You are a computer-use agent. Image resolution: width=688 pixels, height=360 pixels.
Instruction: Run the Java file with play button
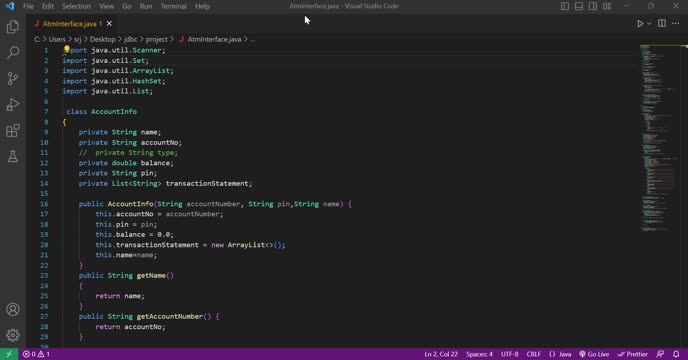pyautogui.click(x=640, y=24)
